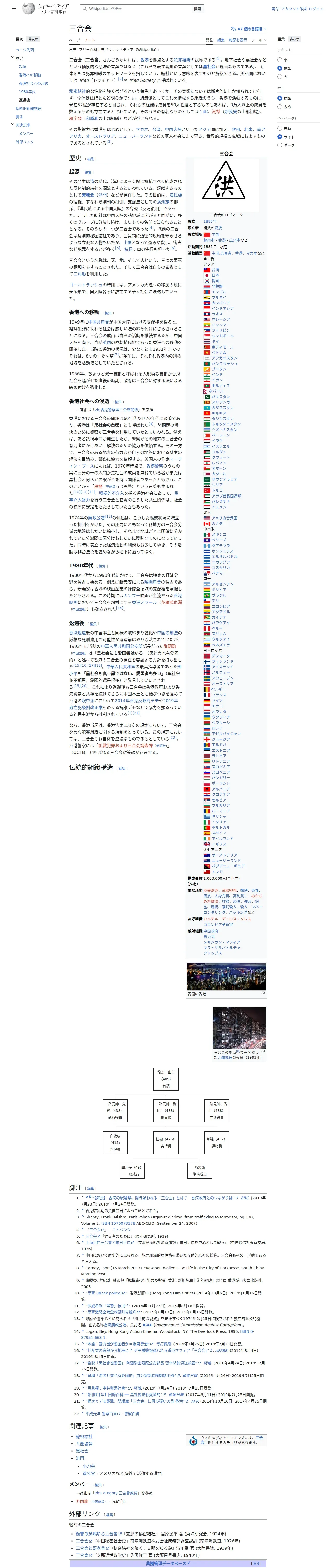Click the flag icon beside ロシア

[207, 728]
